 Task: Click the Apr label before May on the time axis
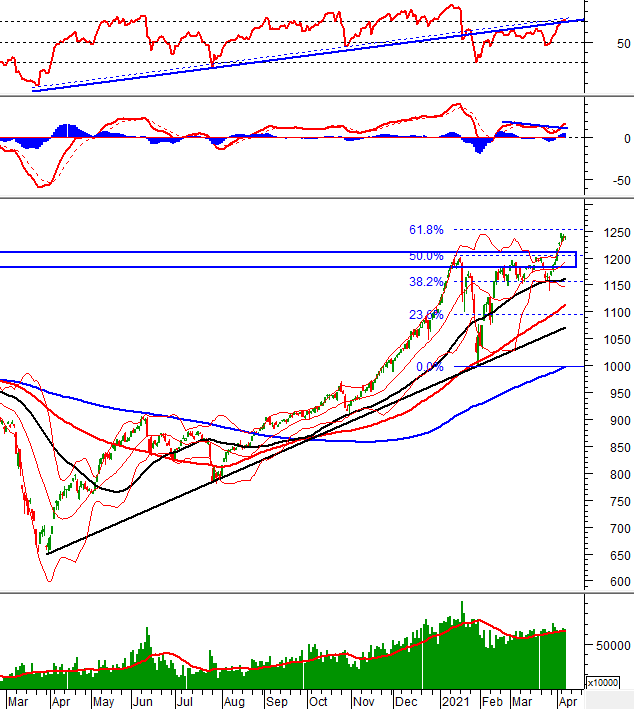[61, 702]
